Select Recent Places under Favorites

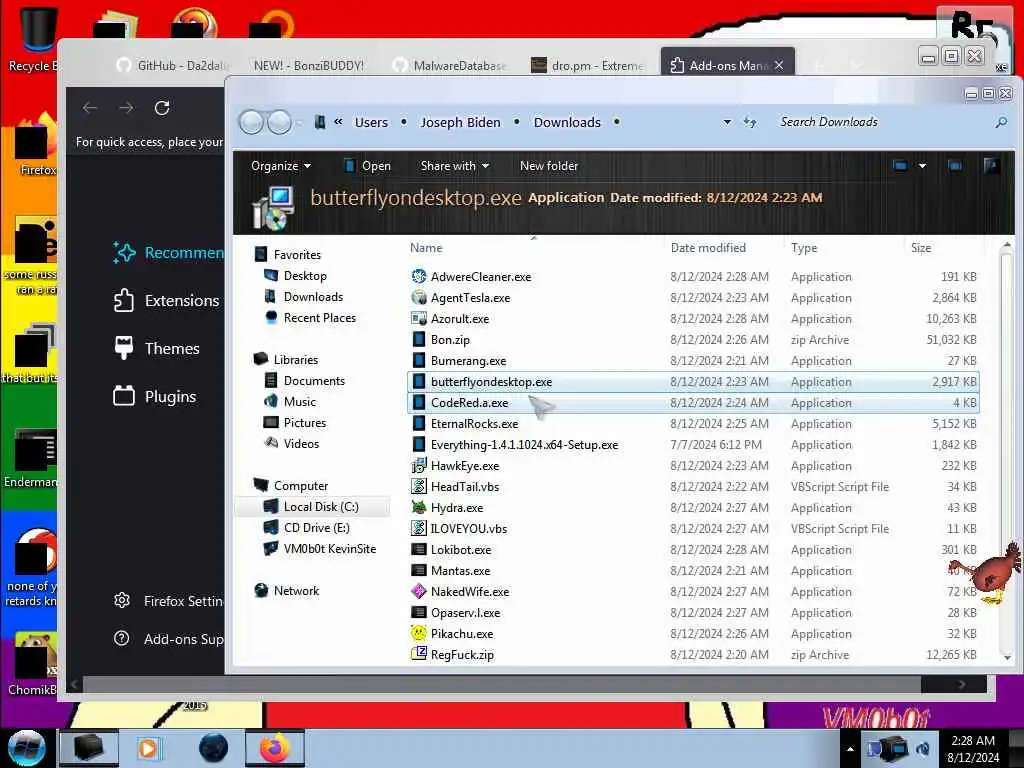[319, 317]
